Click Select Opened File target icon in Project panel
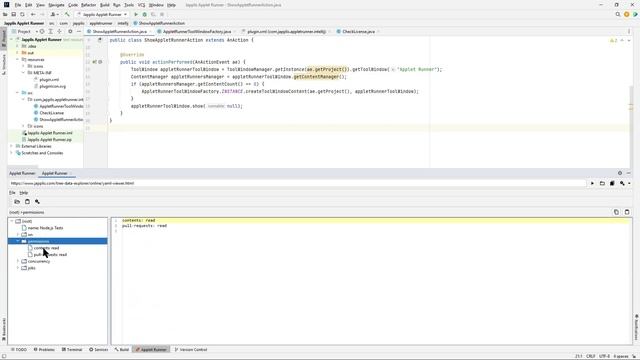Viewport: 640px width, 360px height. pos(42,31)
